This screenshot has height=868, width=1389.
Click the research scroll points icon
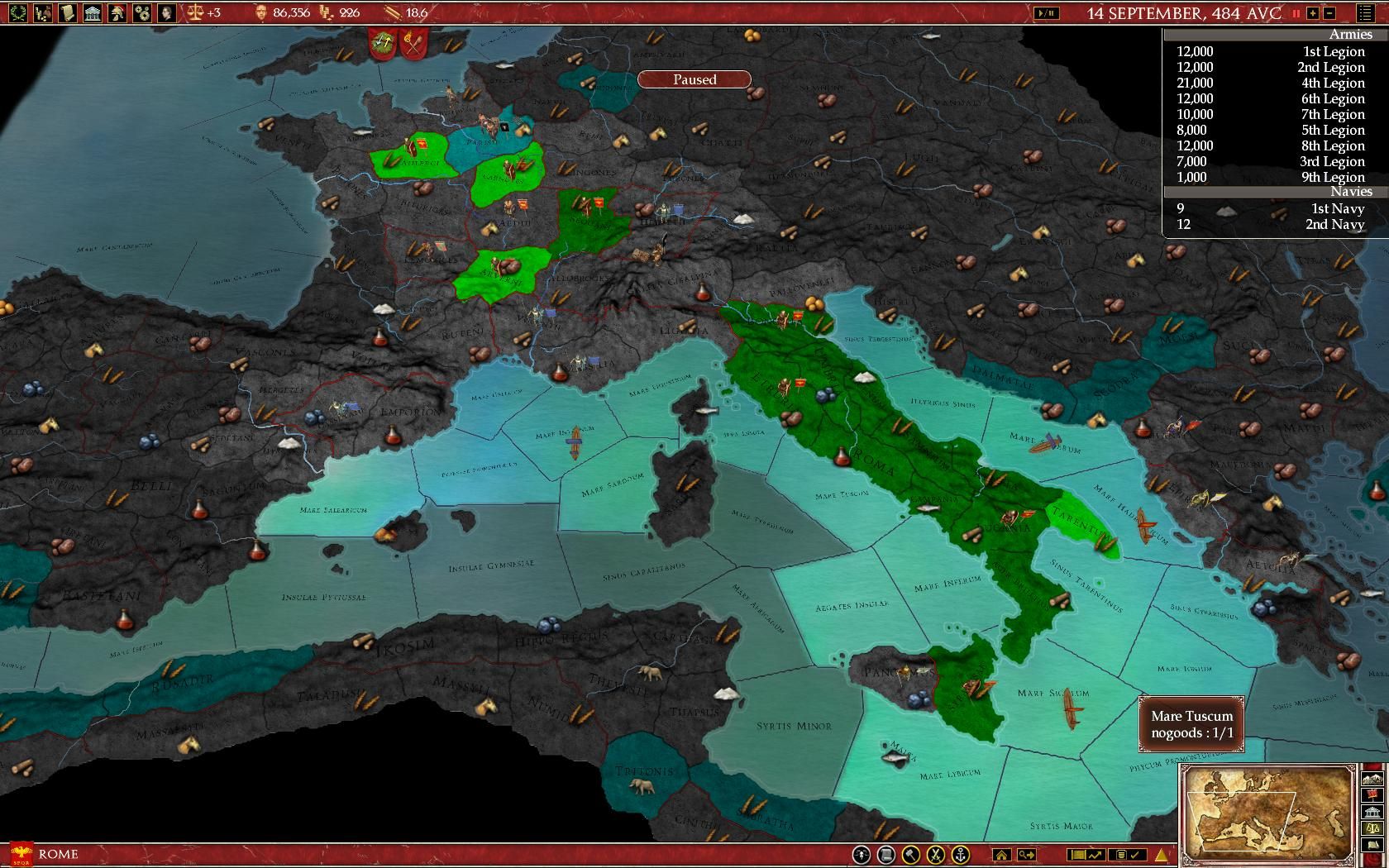[394, 12]
